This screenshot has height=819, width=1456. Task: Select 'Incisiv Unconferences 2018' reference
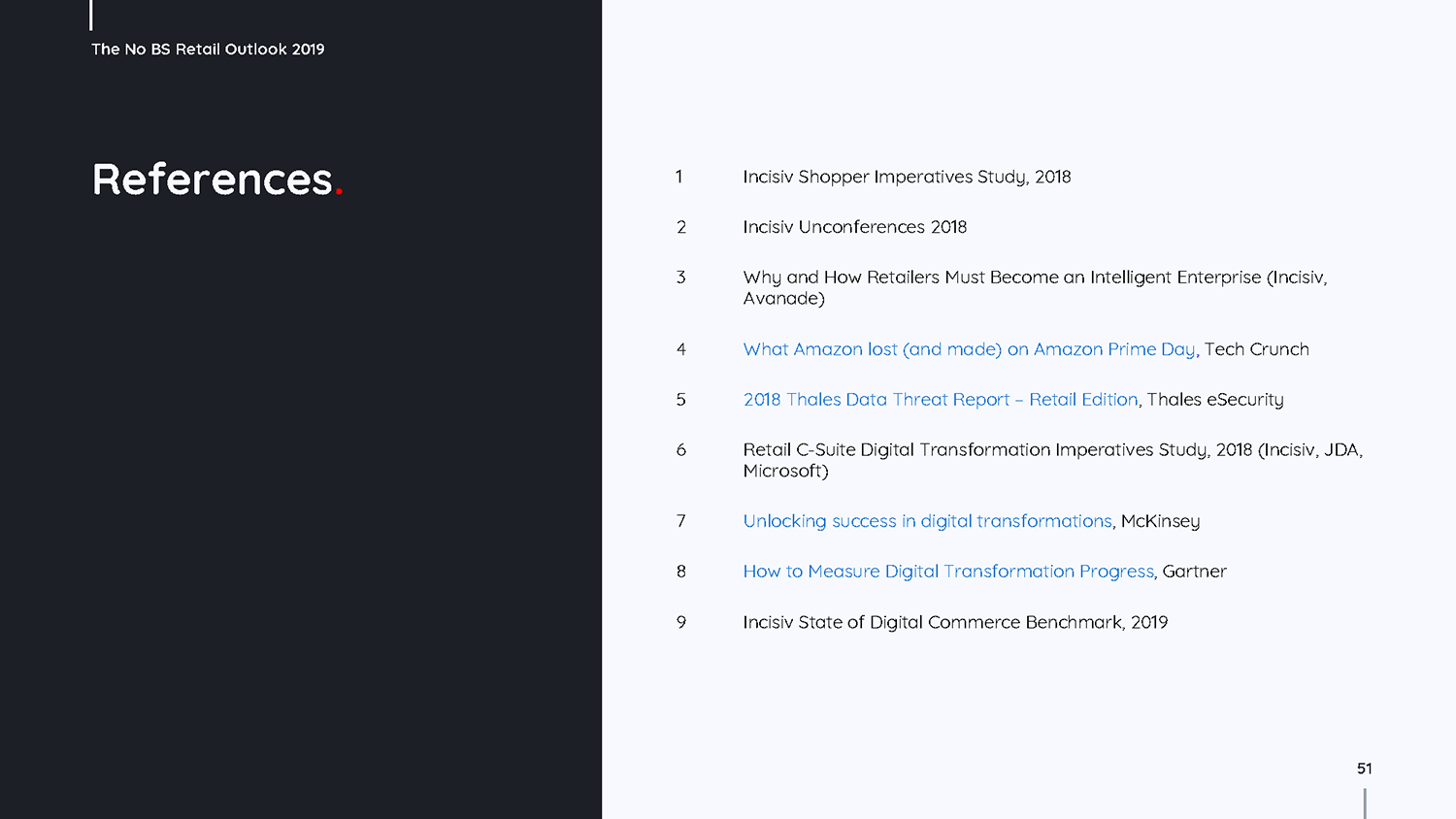[855, 227]
